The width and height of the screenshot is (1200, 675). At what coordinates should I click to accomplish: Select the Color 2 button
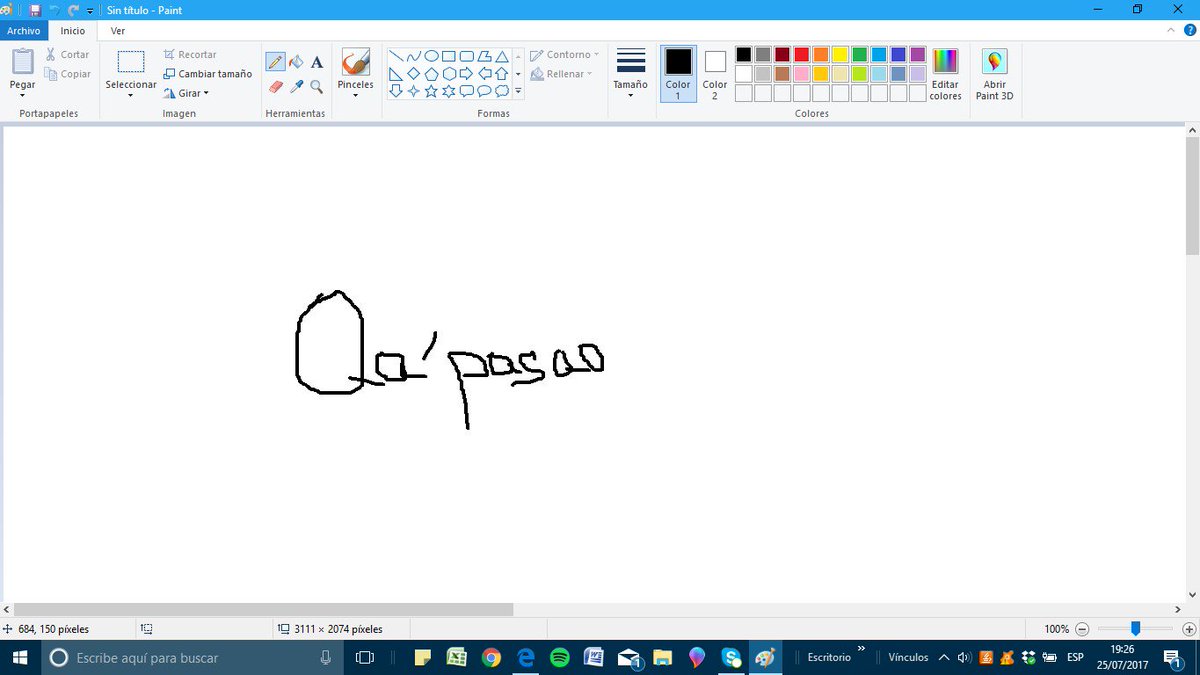pos(715,74)
